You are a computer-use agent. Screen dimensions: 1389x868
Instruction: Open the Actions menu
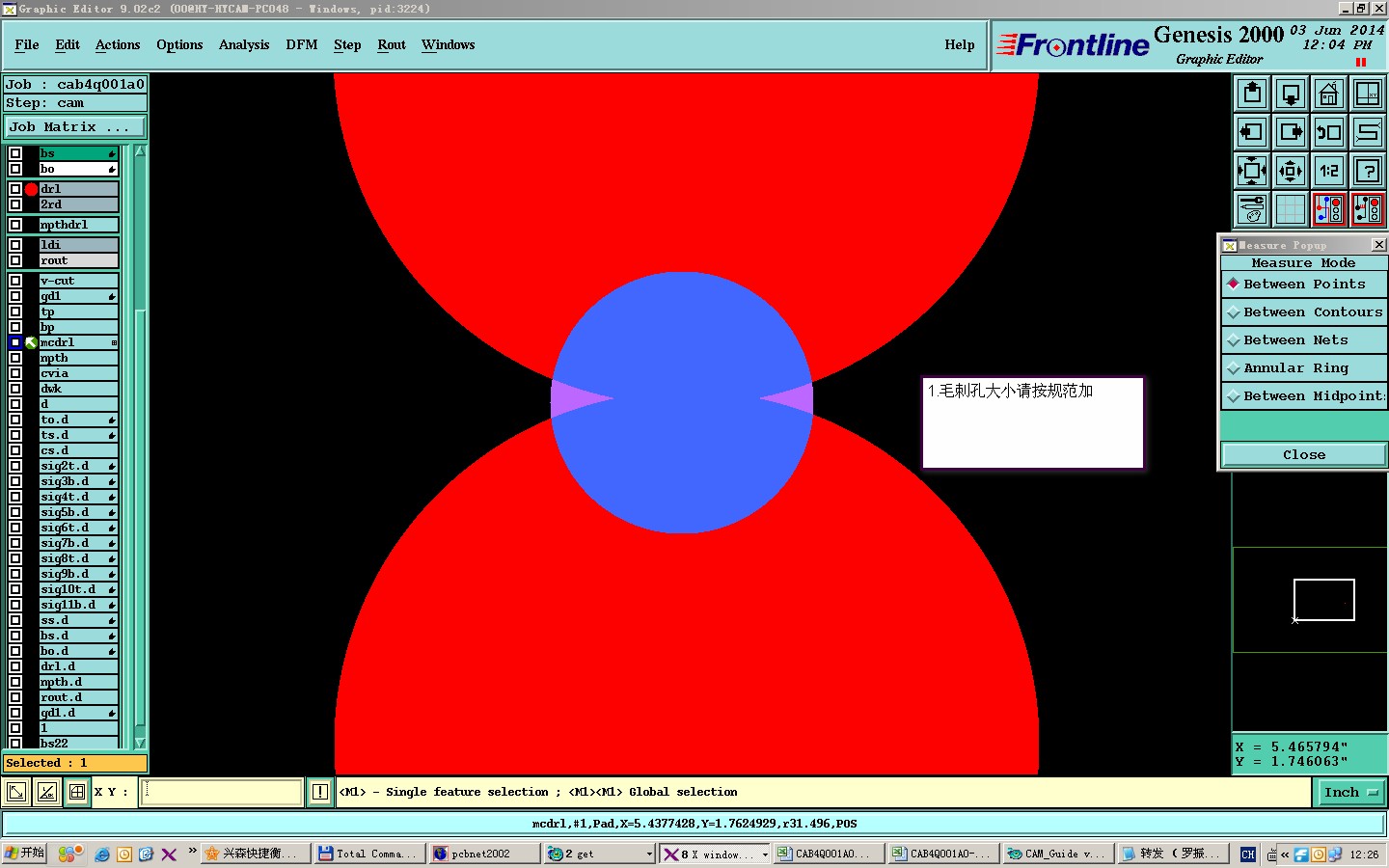118,45
